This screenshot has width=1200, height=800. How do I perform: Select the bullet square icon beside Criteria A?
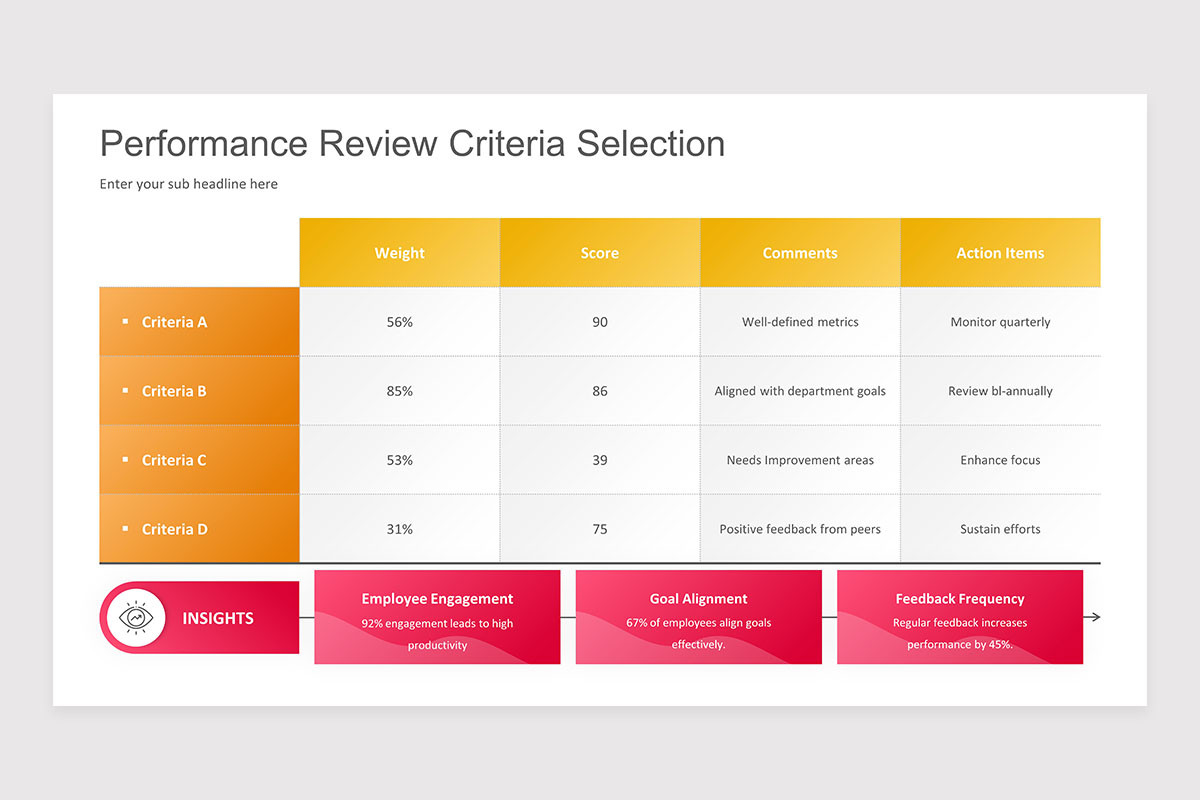tap(127, 321)
